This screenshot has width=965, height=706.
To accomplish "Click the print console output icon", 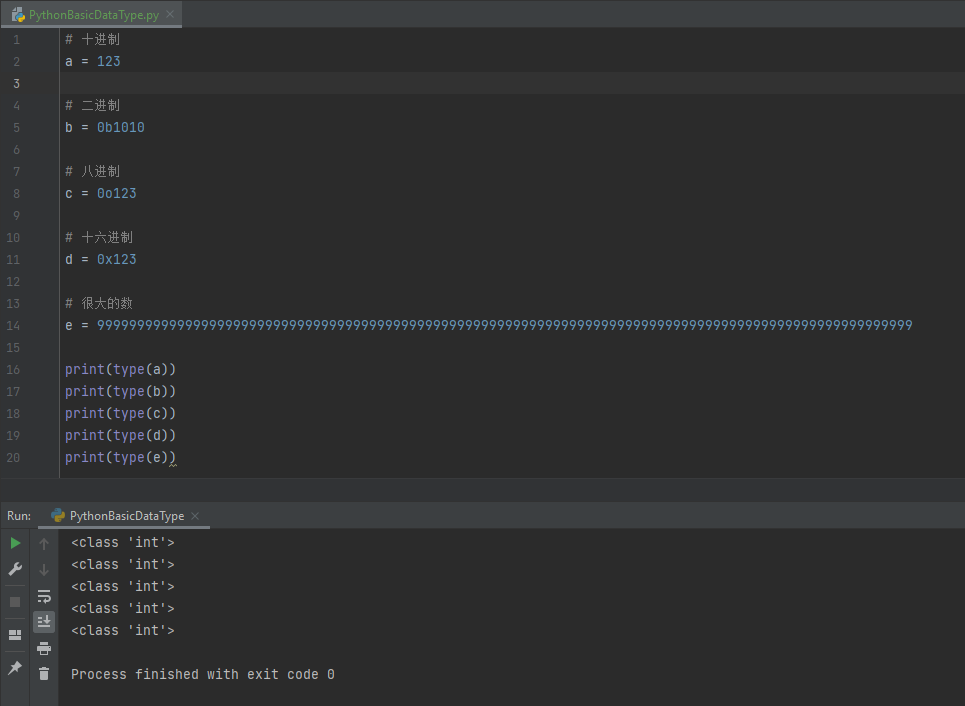I will [44, 648].
